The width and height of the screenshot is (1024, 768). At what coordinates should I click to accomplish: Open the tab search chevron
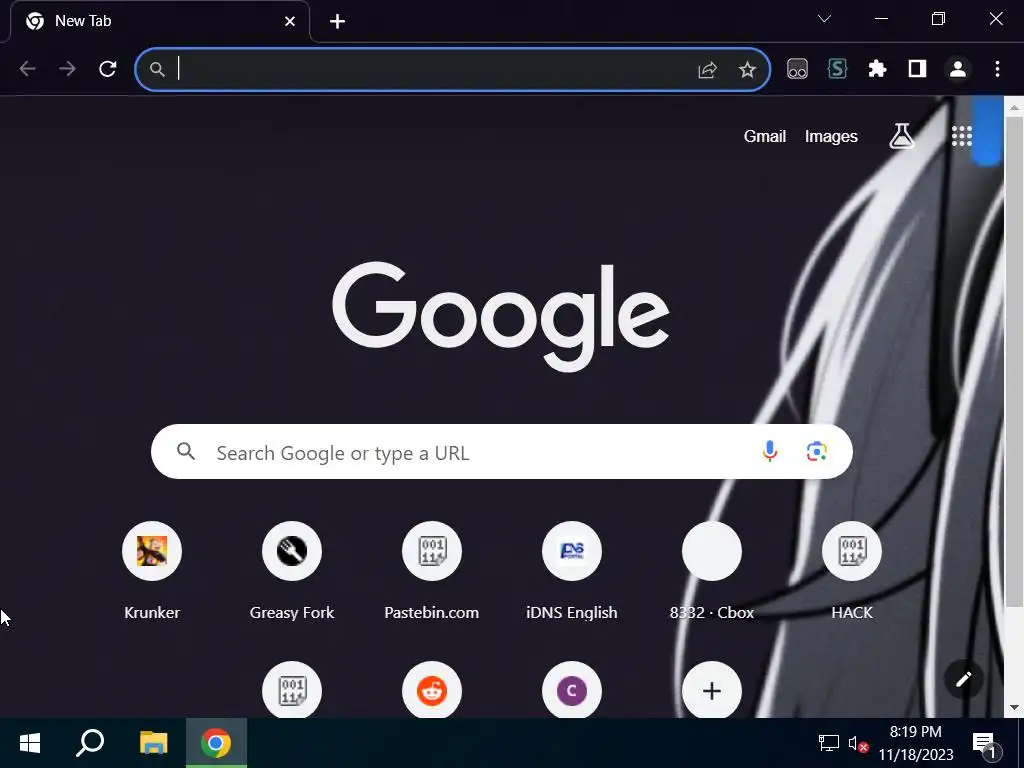pos(824,19)
